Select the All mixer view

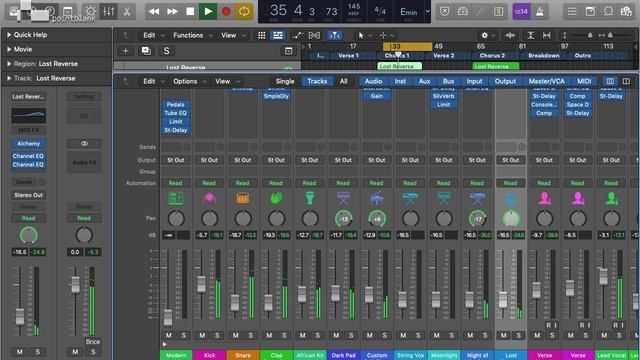[x=344, y=81]
